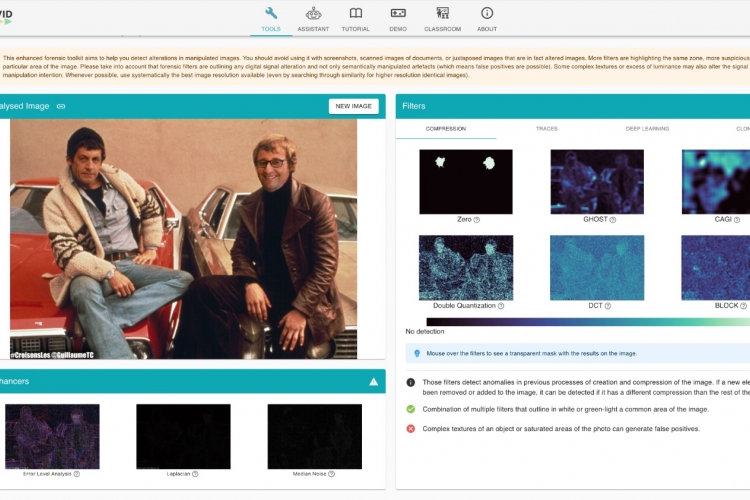750x500 pixels.
Task: Switch to the Deep Learning tab
Action: point(647,129)
